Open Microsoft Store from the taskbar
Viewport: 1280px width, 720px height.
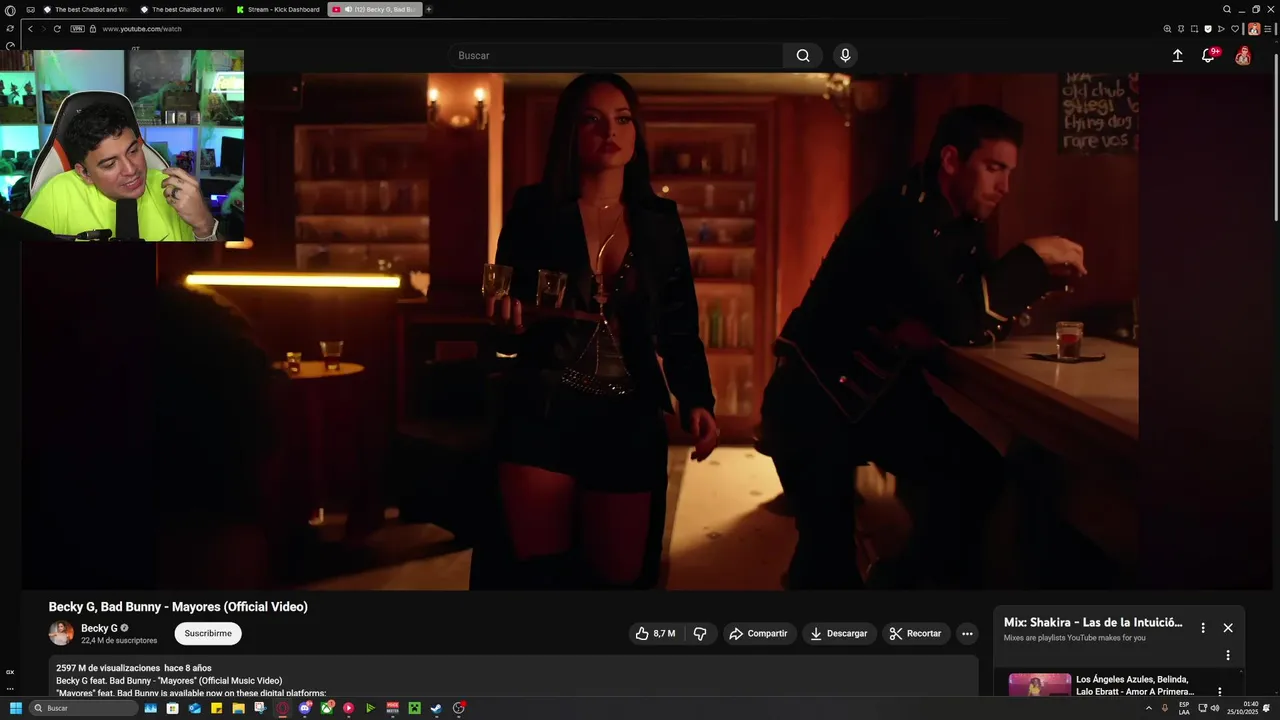click(x=173, y=708)
